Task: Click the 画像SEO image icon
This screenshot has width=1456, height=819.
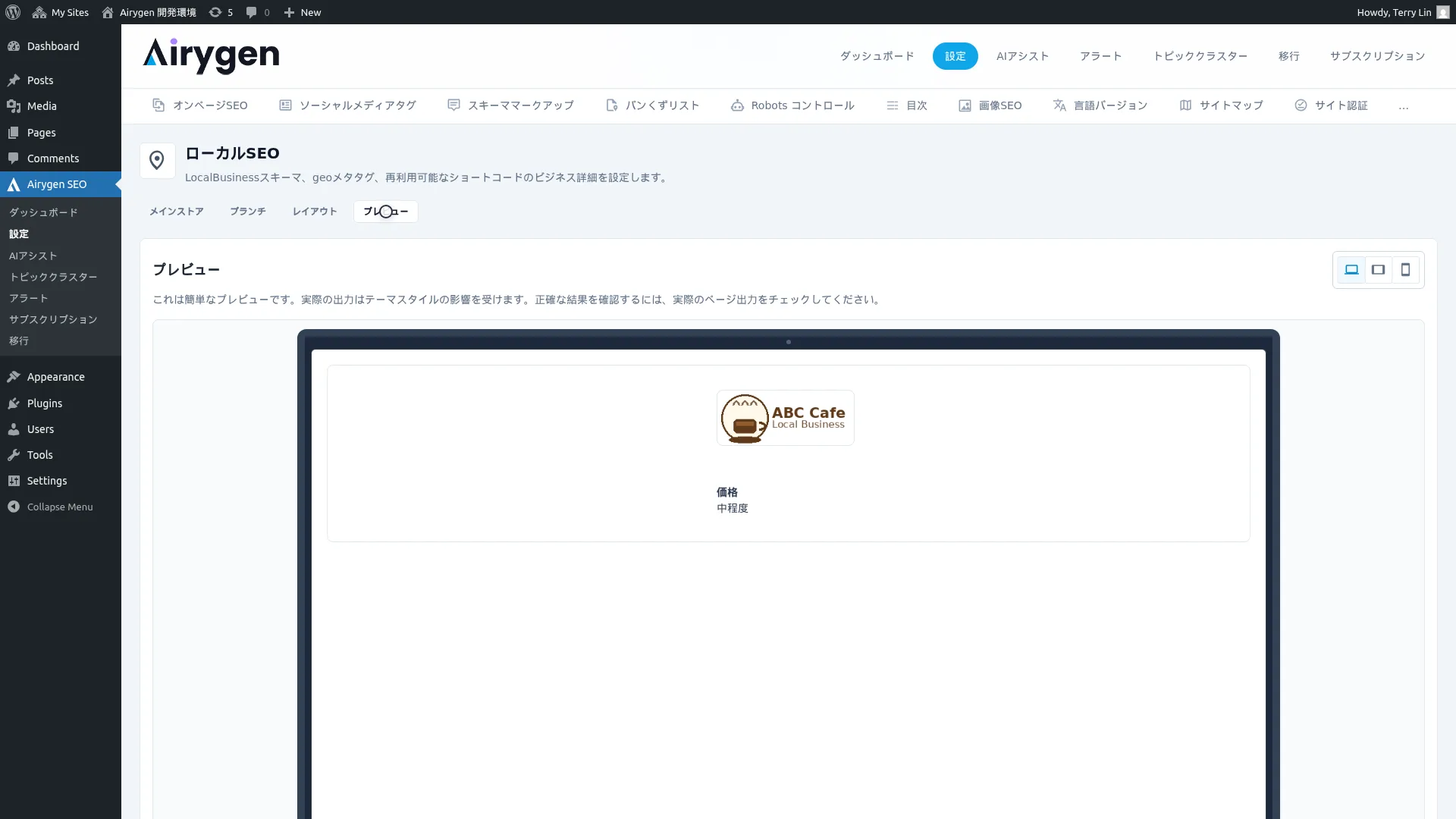Action: point(965,105)
